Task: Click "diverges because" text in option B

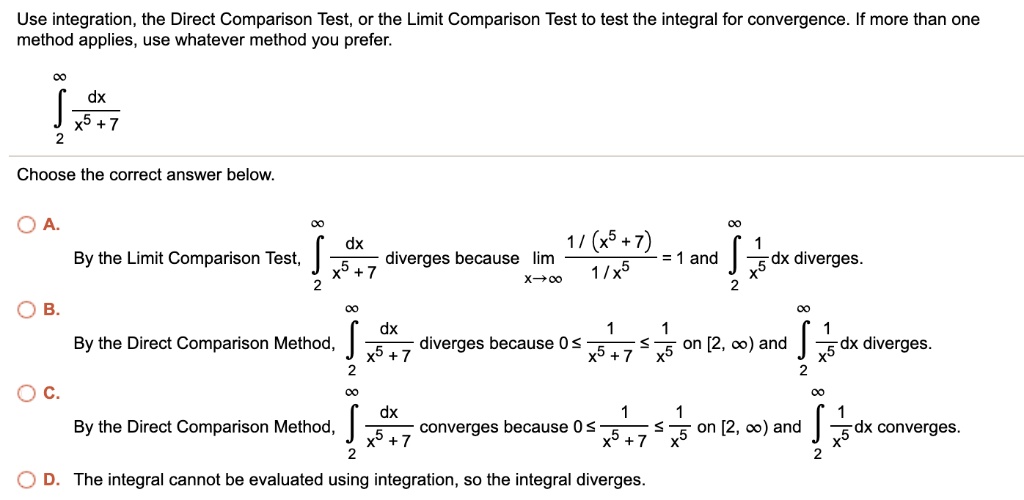Action: (x=488, y=343)
